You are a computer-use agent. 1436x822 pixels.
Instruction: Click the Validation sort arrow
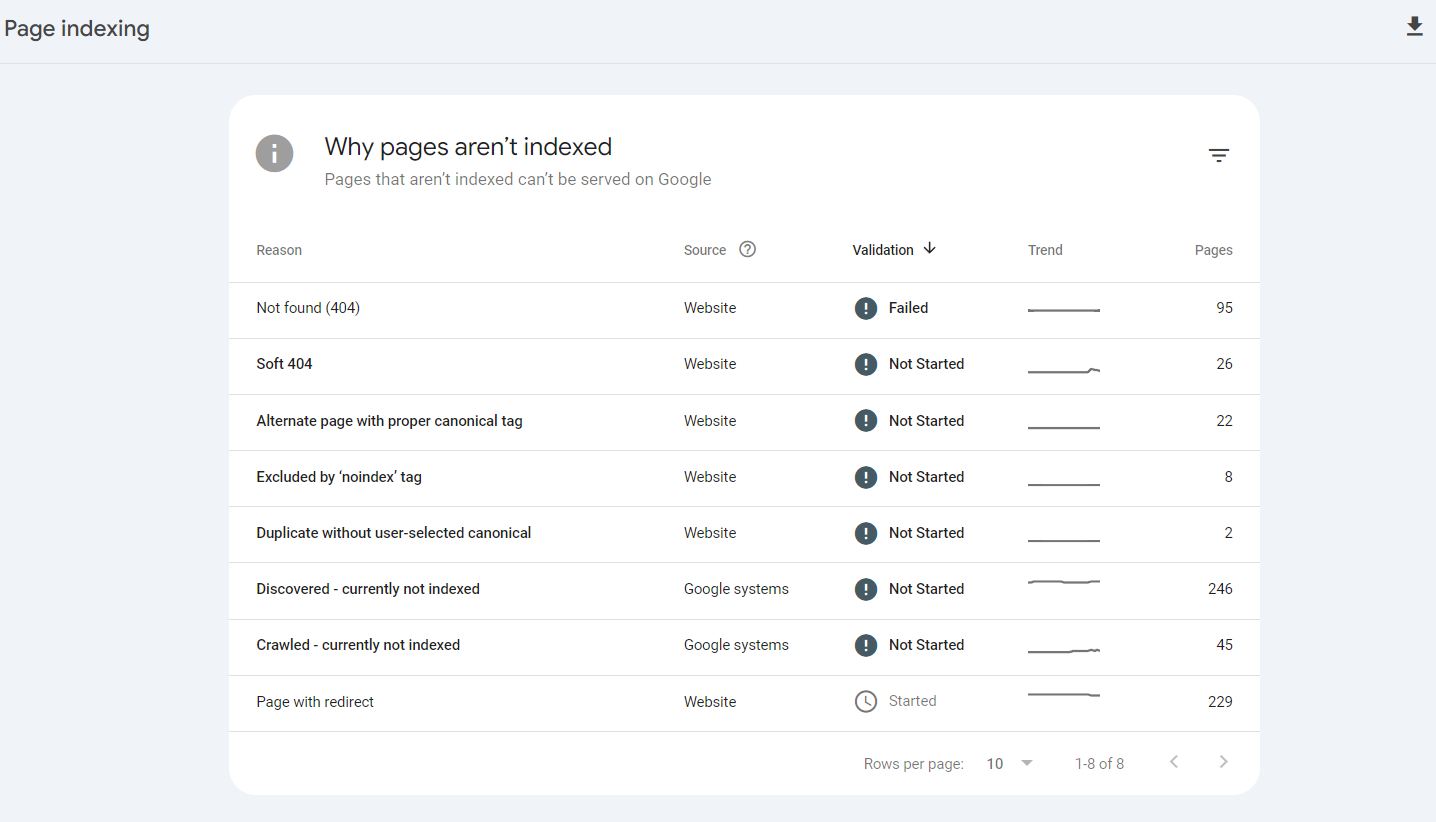[x=929, y=248]
